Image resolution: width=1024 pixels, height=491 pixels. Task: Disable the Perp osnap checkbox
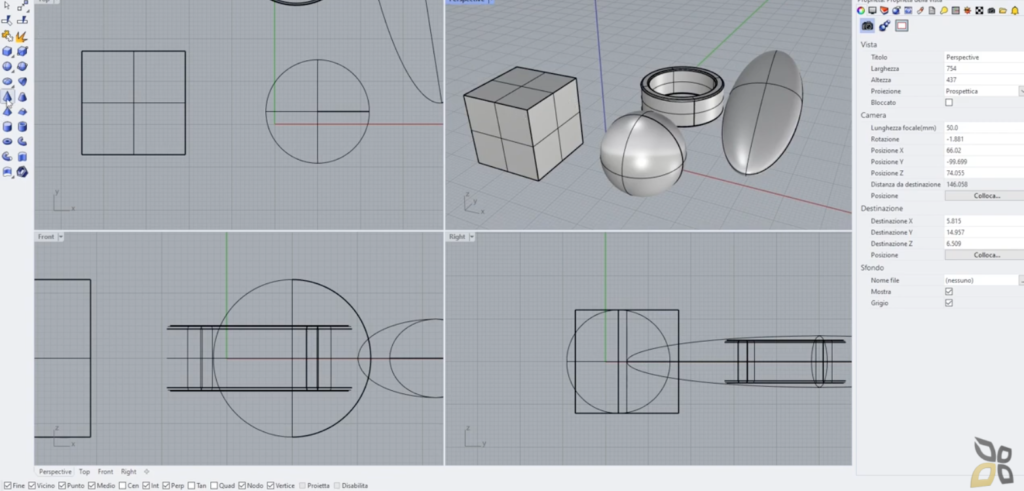[x=167, y=486]
